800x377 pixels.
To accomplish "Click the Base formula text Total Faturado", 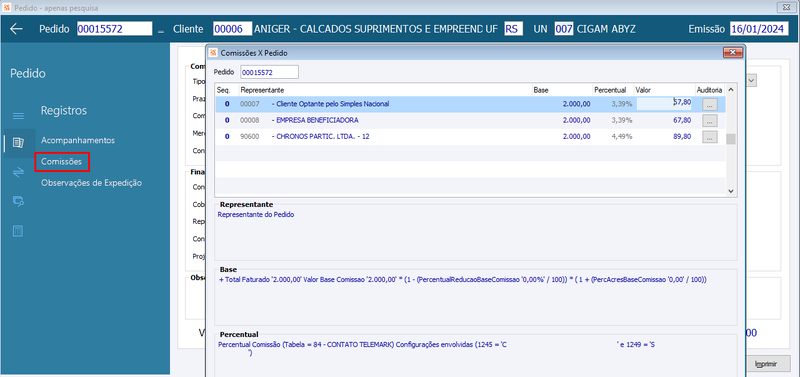I will [463, 280].
